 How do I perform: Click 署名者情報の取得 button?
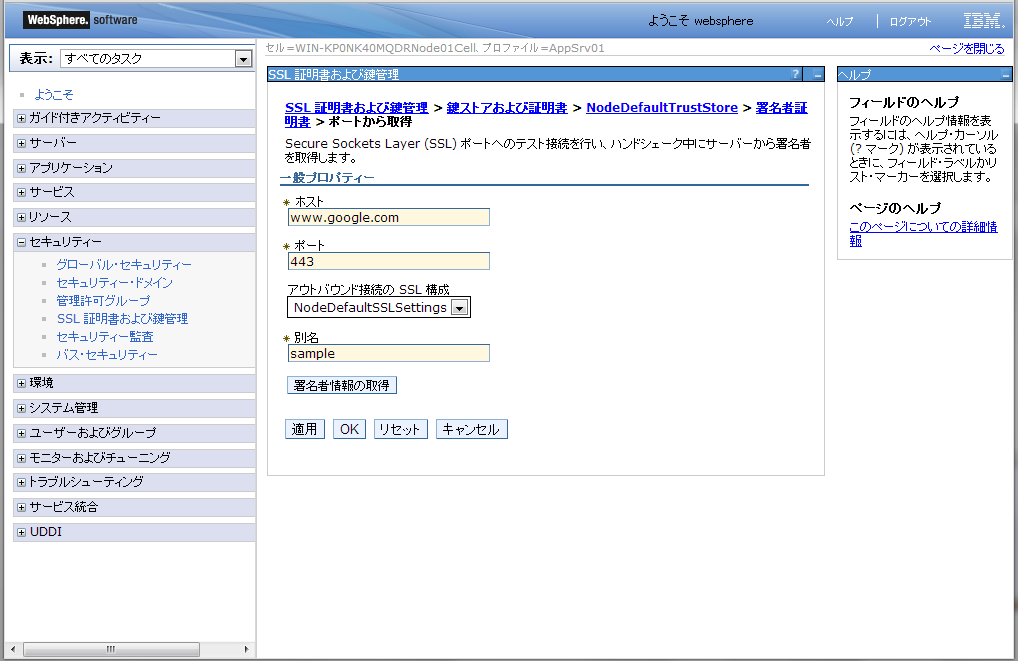[x=341, y=386]
